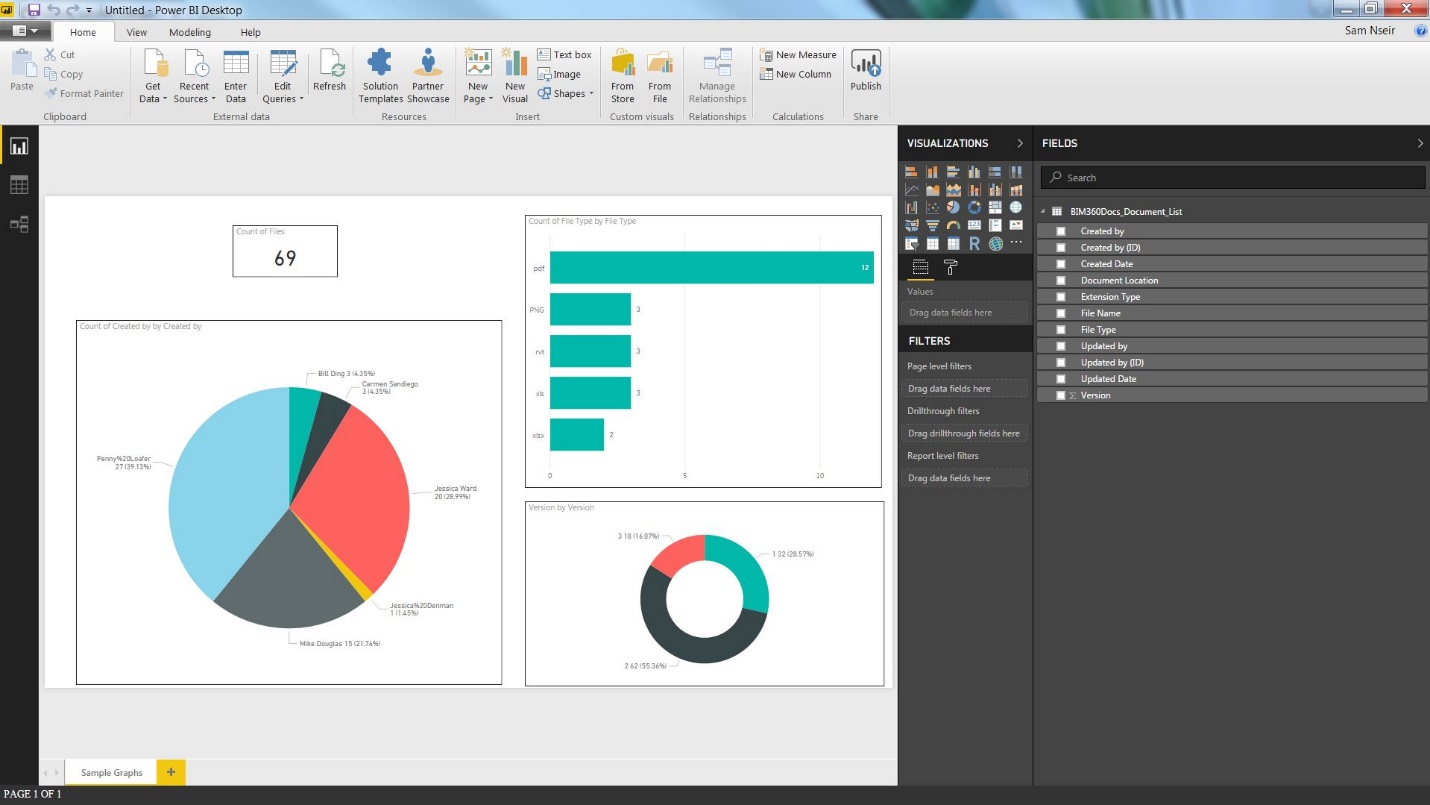Select the map visualization globe icon
1430x805 pixels.
tap(1016, 208)
